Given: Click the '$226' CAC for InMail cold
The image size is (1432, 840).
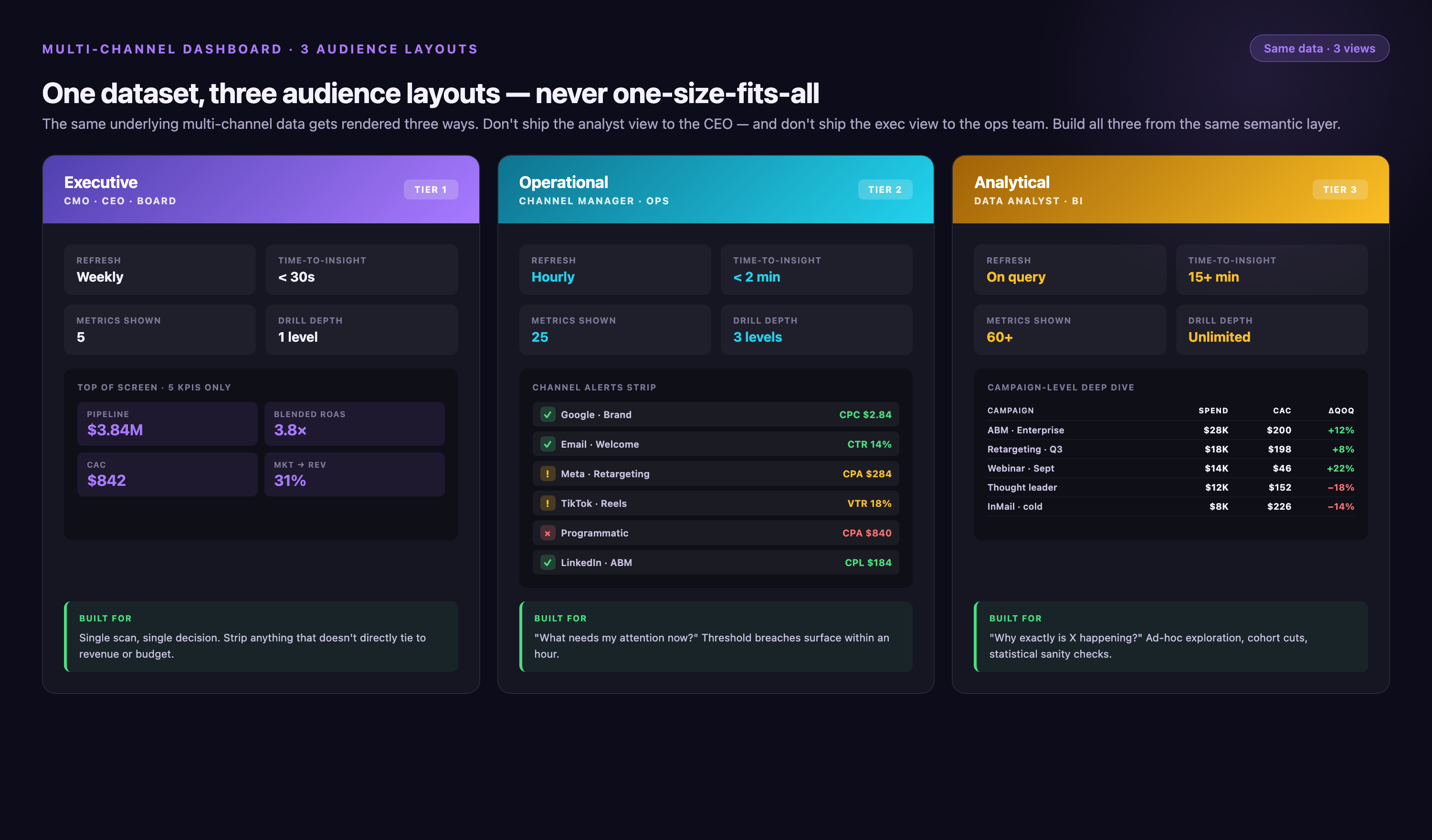Looking at the screenshot, I should point(1279,506).
